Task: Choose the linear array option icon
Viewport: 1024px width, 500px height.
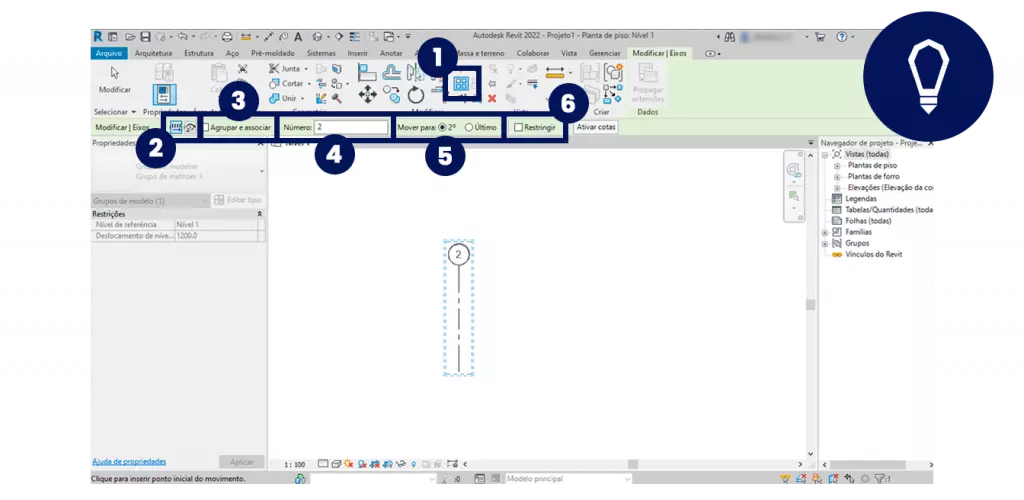Action: coord(176,127)
